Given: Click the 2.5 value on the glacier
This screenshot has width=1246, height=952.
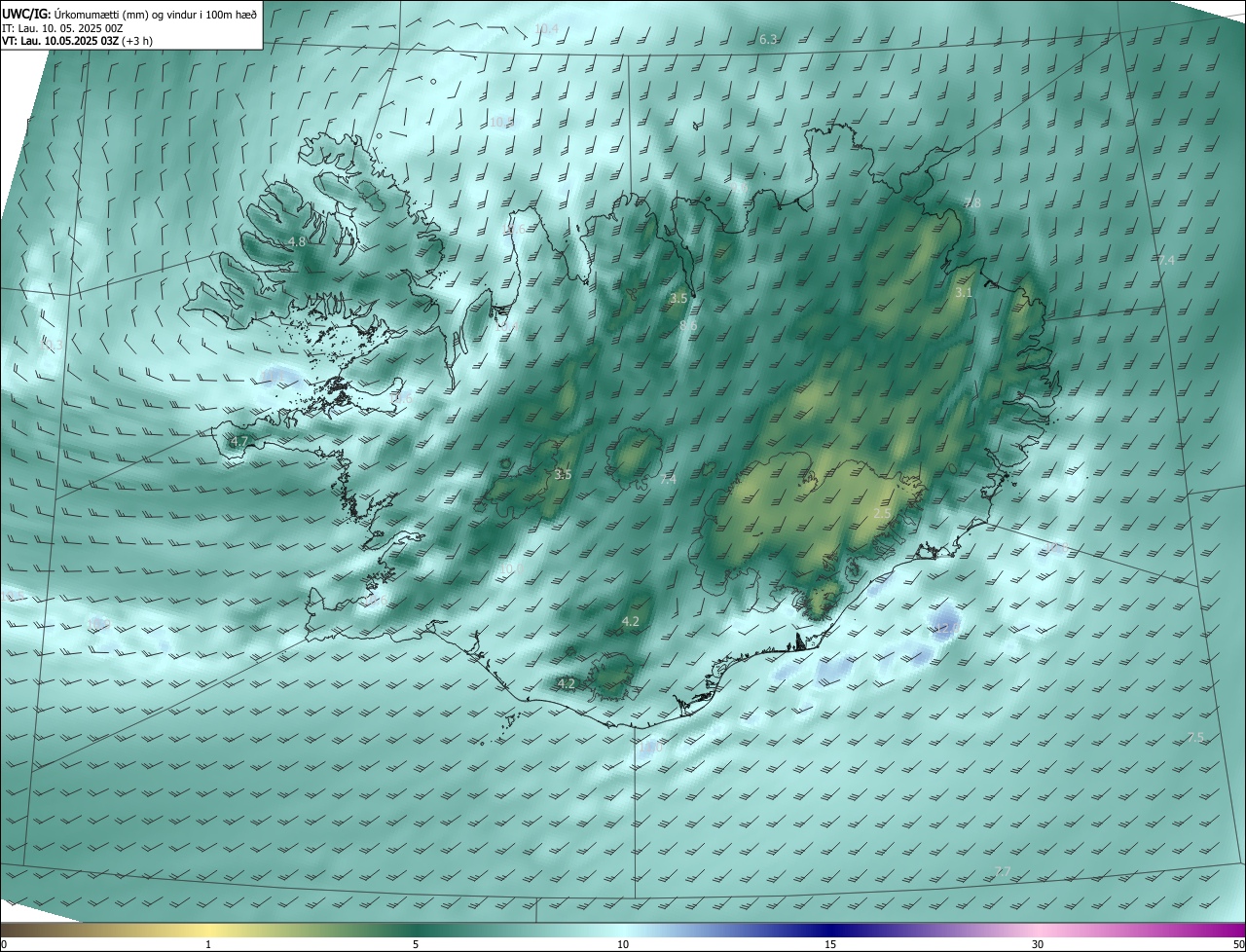Looking at the screenshot, I should 883,513.
